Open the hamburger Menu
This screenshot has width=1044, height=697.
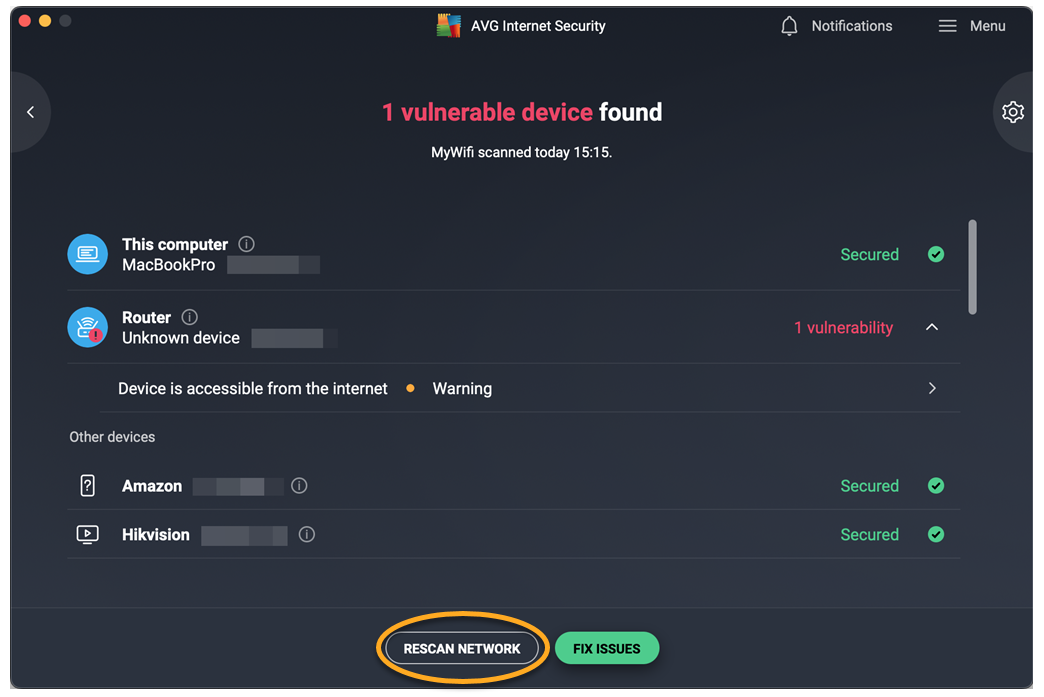[947, 26]
